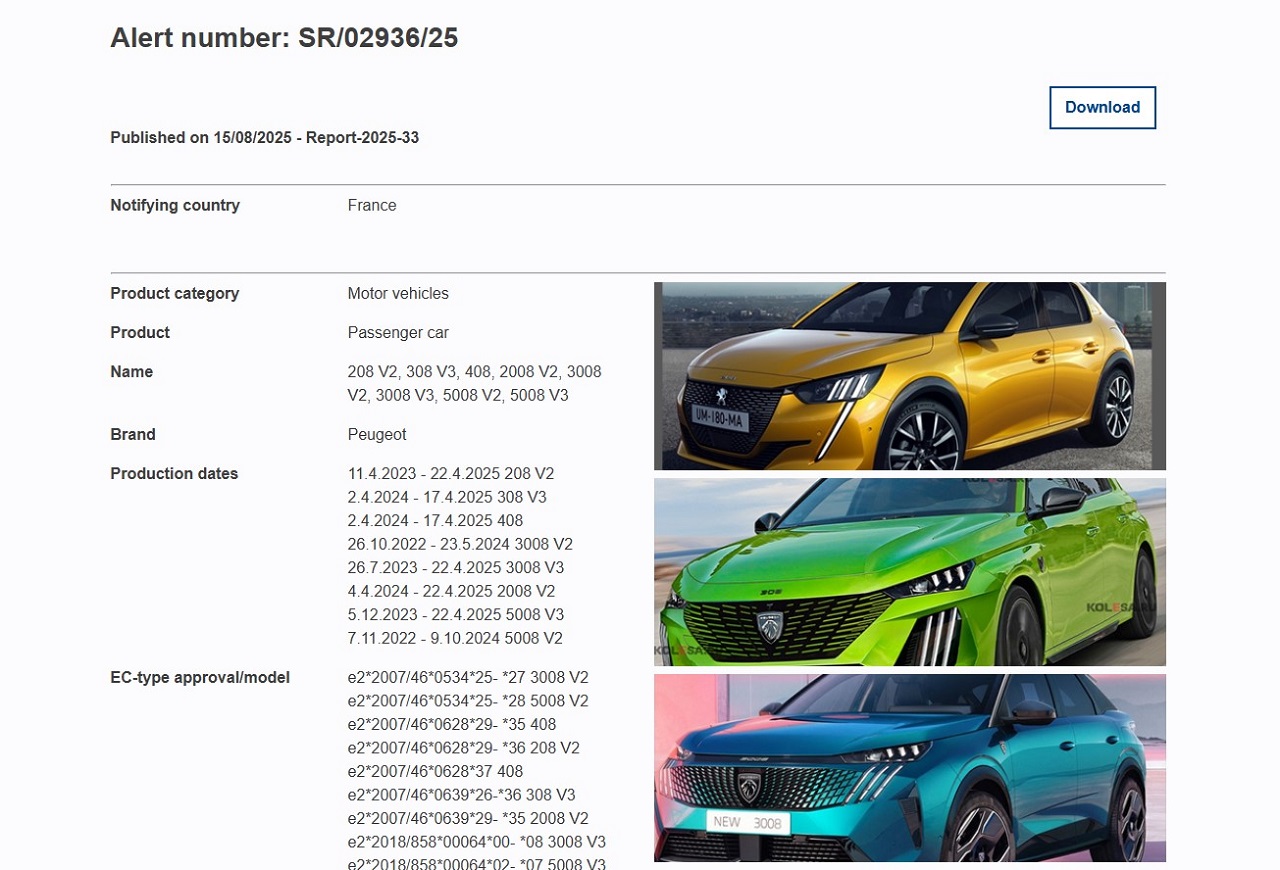Select production dates line for 3008 V2
Viewport: 1280px width, 870px height.
[460, 545]
